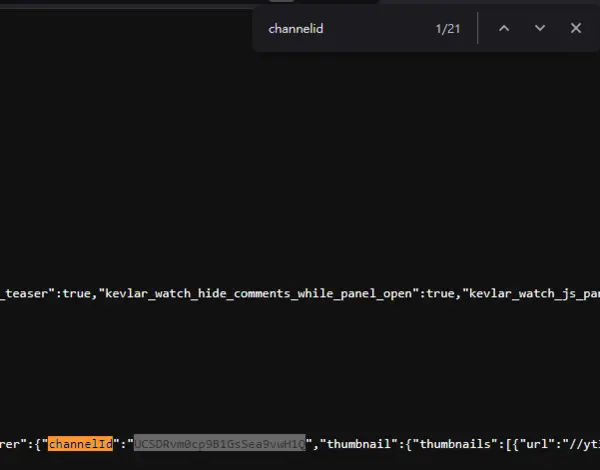This screenshot has height=470, width=600.
Task: Go to previous match with up arrow
Action: pos(504,29)
